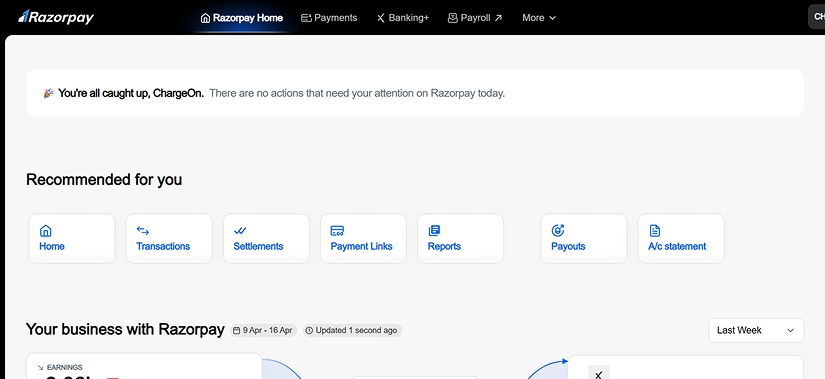The width and height of the screenshot is (825, 379).
Task: Open Payroll in new window
Action: [x=475, y=18]
